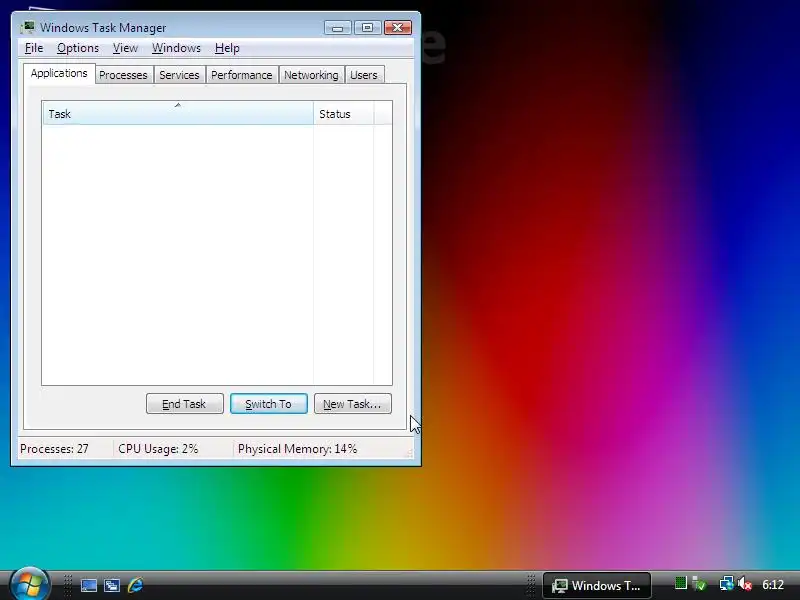
Task: Close the Windows Task Manager window
Action: [x=398, y=28]
